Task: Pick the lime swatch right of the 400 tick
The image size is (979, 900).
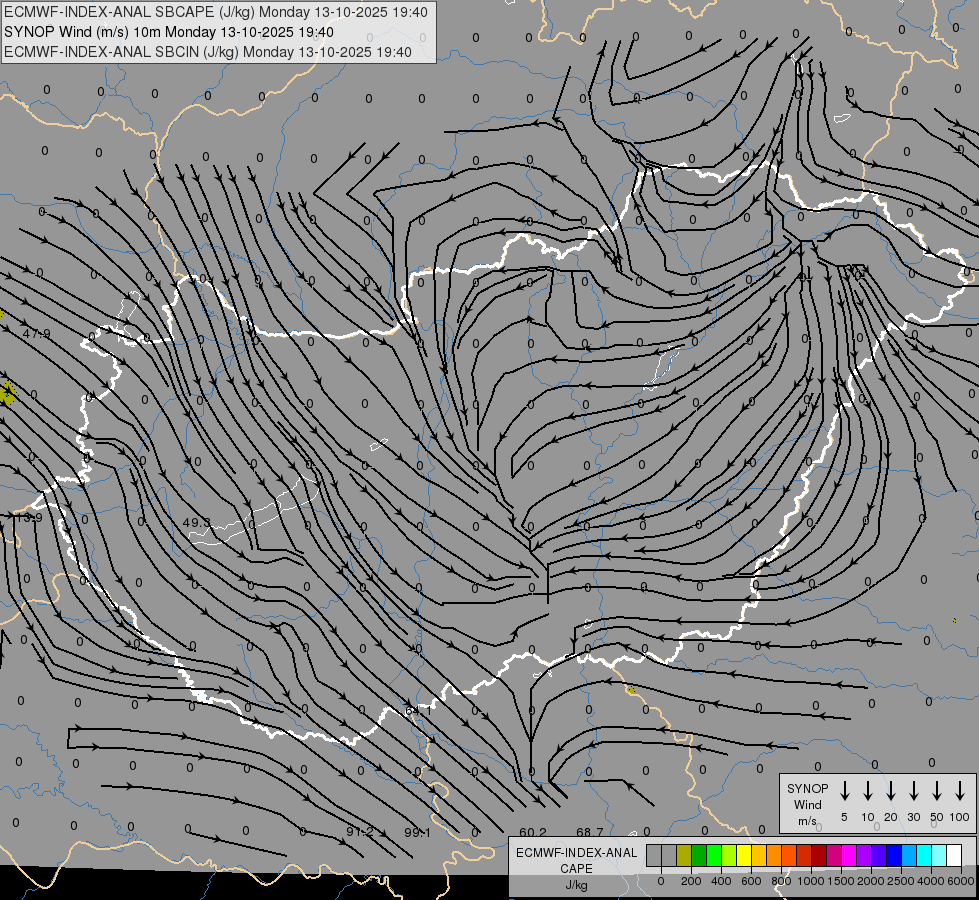Action: pos(729,855)
